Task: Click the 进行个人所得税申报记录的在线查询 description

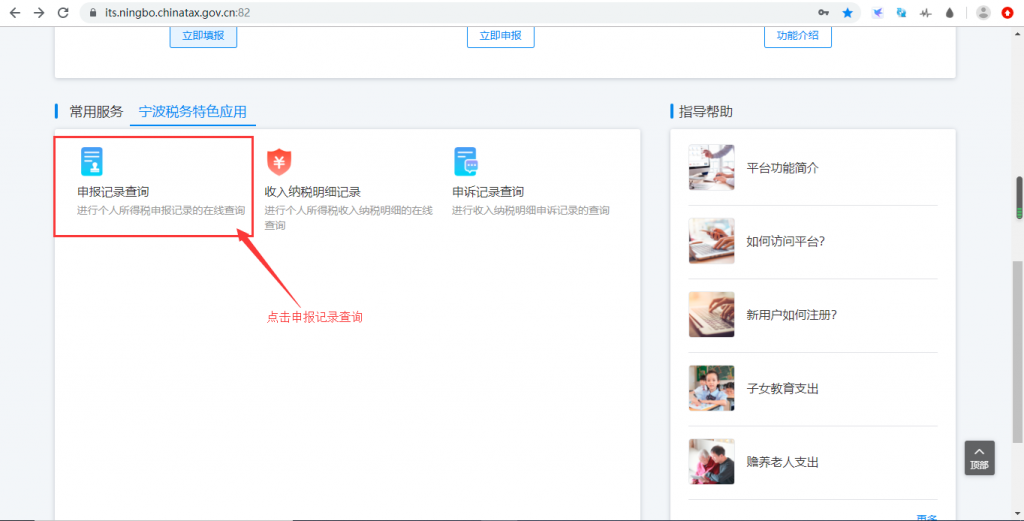Action: click(x=161, y=211)
